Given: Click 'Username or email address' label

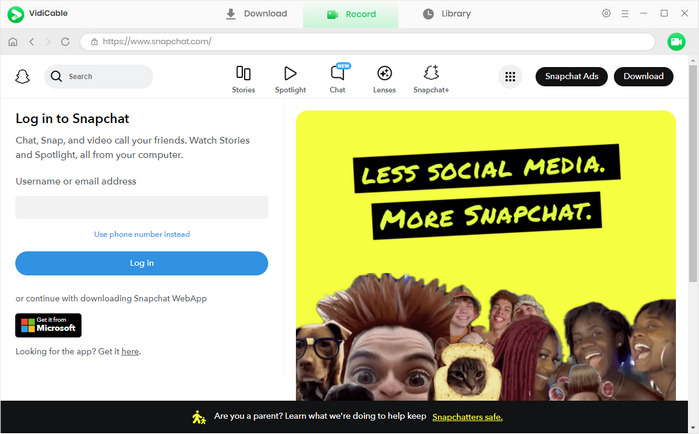Looking at the screenshot, I should point(76,181).
